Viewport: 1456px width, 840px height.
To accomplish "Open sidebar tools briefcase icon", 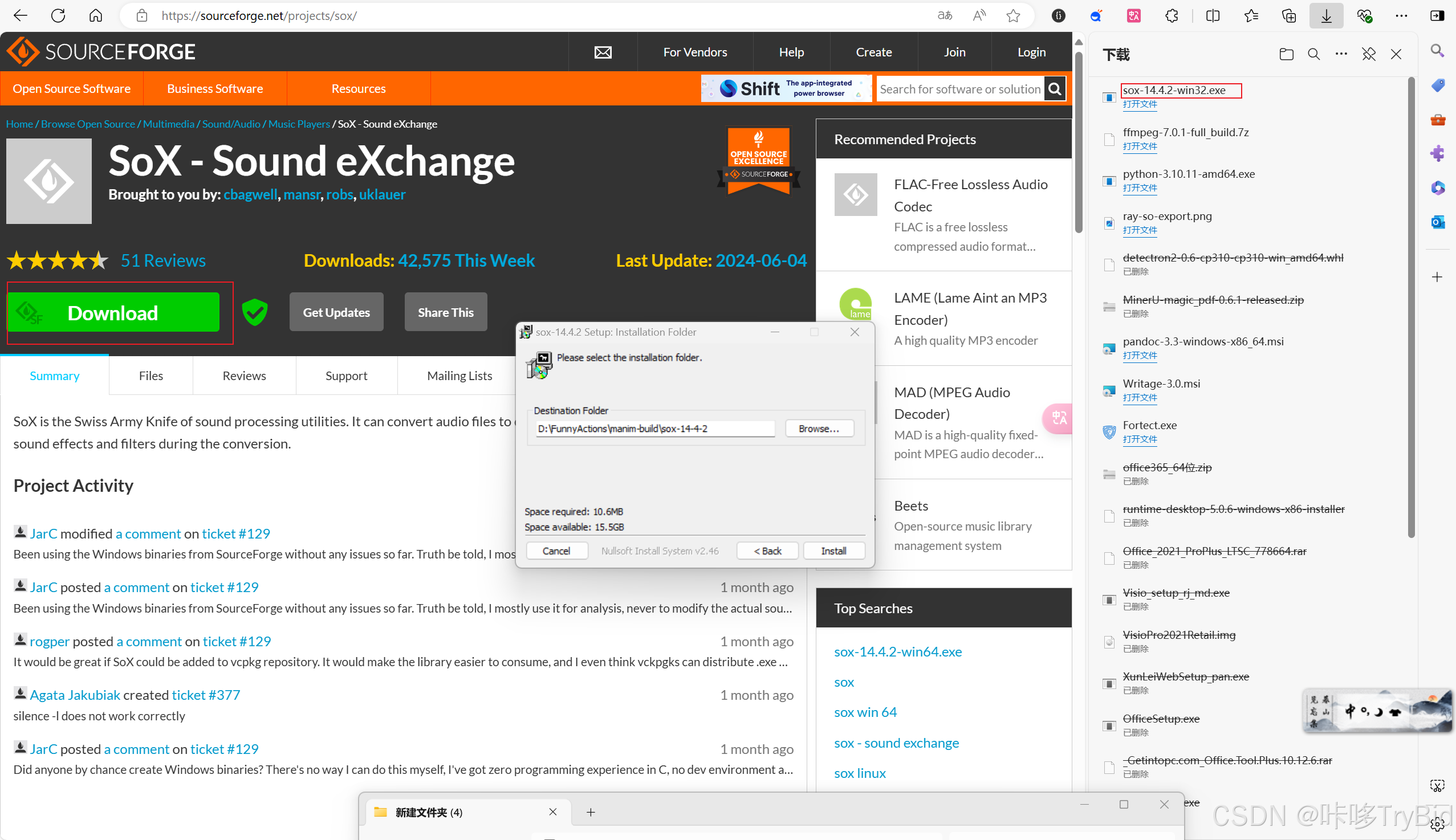I will pyautogui.click(x=1437, y=120).
